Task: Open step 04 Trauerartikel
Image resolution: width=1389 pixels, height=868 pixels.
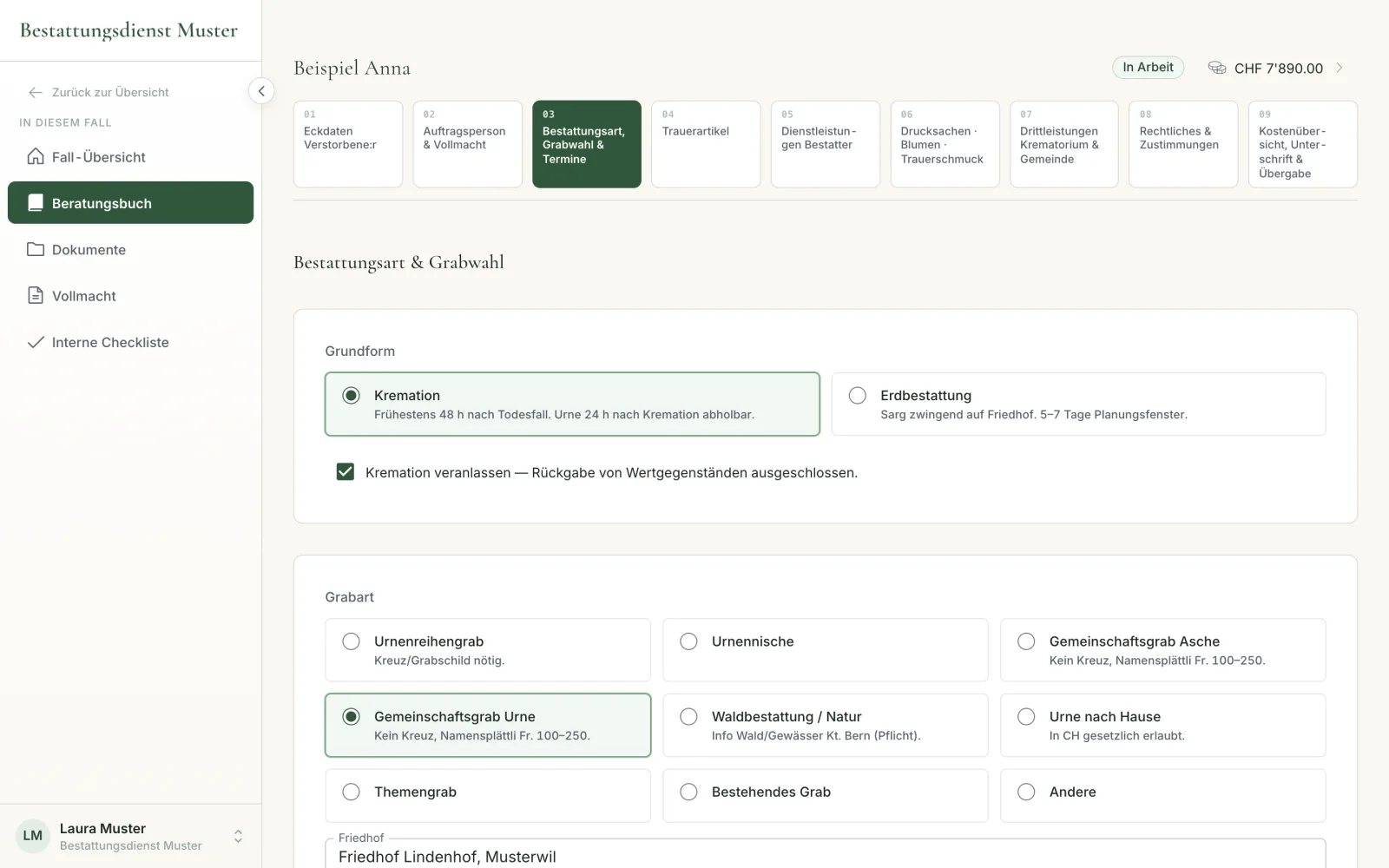Action: (707, 144)
